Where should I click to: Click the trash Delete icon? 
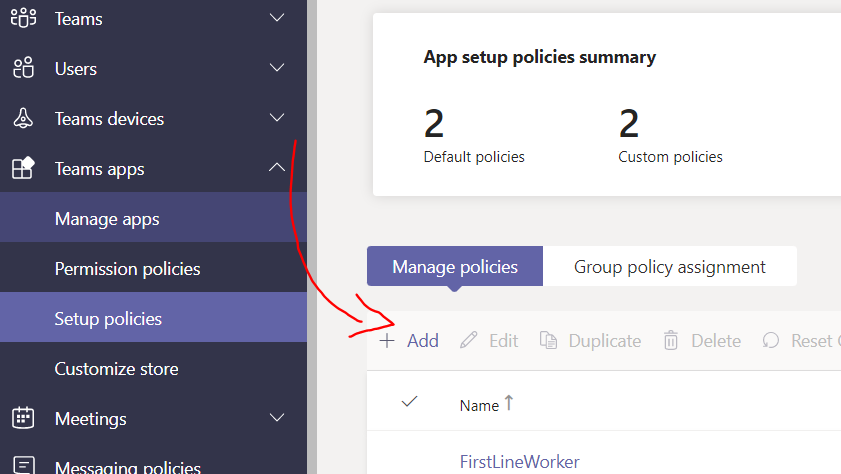point(670,340)
